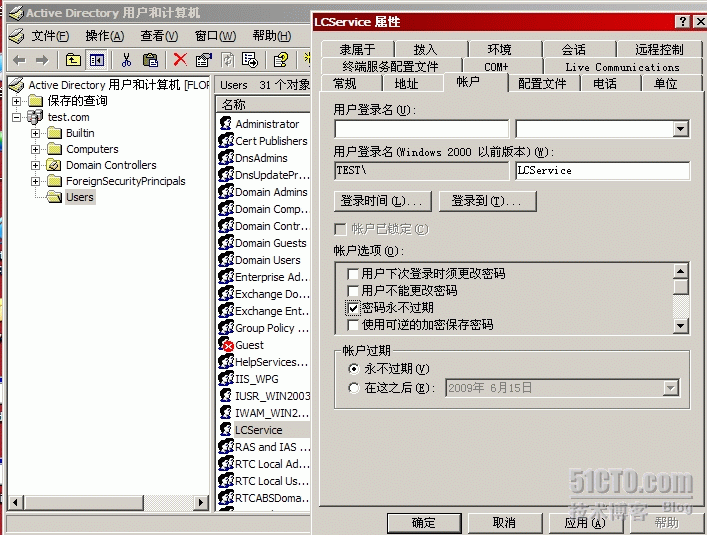Click the Cancel button

[505, 523]
